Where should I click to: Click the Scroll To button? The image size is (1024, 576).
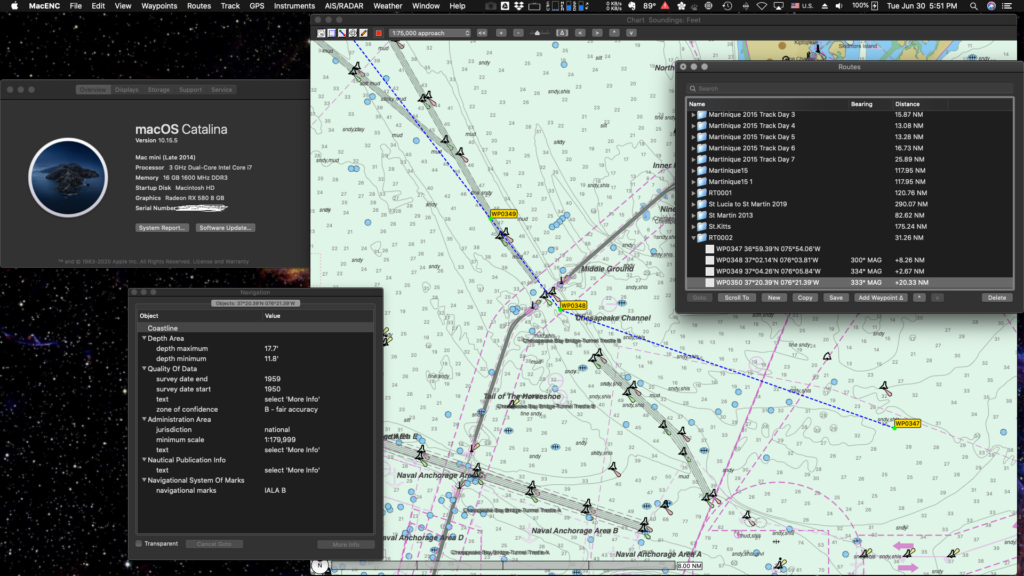click(737, 298)
